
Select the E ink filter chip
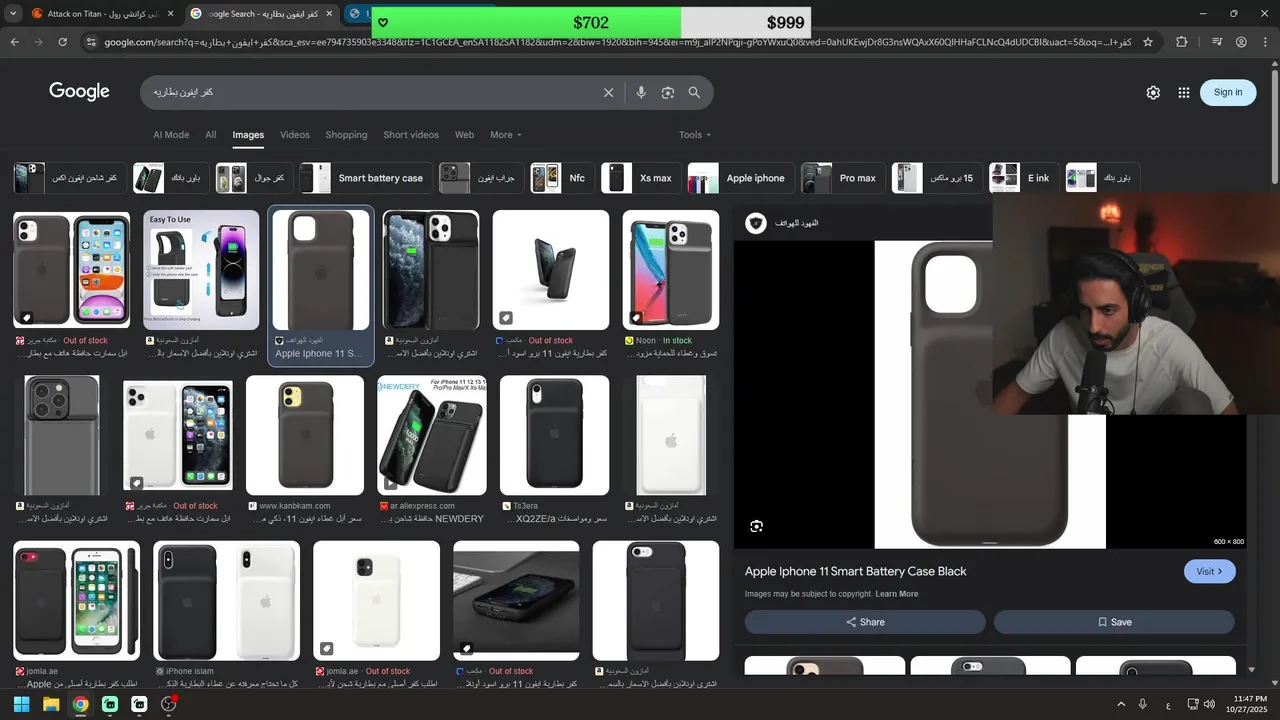point(1024,178)
